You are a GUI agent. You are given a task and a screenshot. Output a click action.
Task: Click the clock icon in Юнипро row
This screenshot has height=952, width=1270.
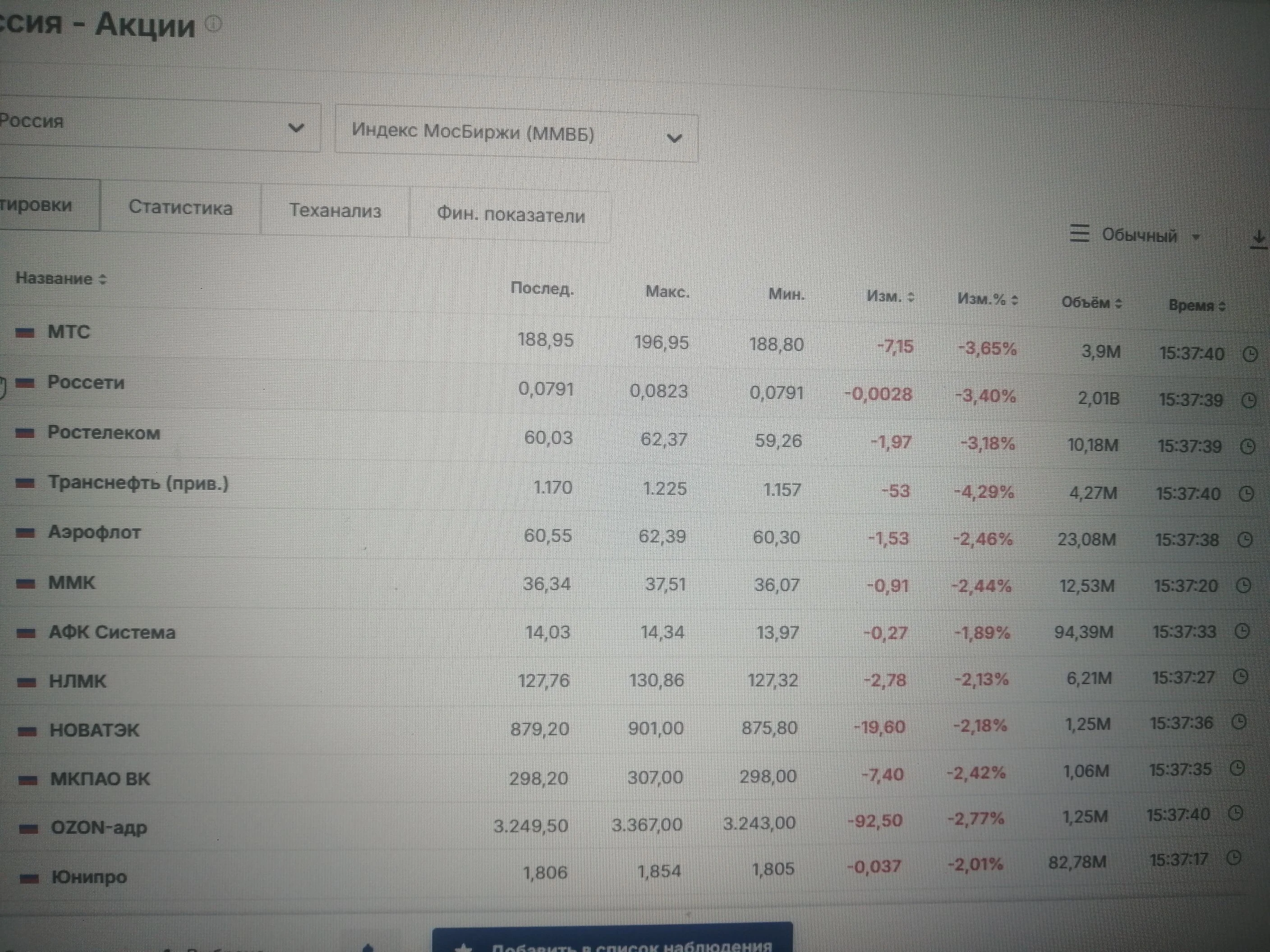pyautogui.click(x=1234, y=858)
